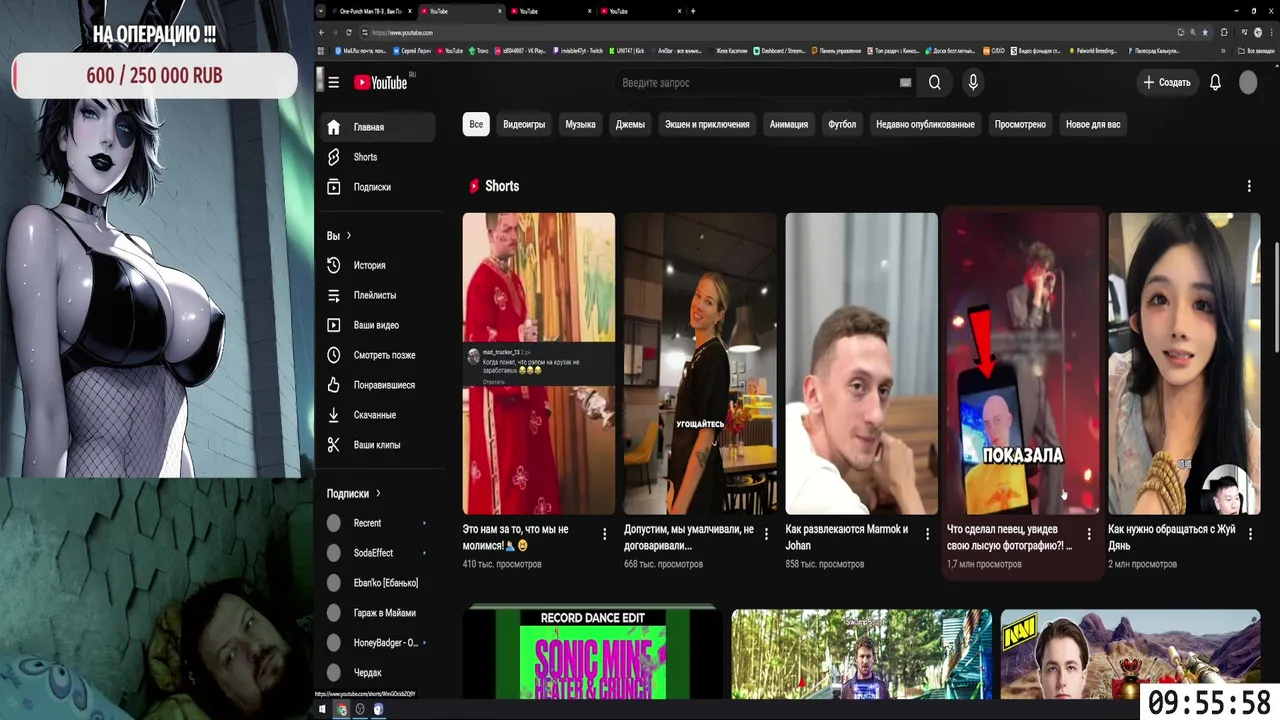Open the Recent channel subscription
The height and width of the screenshot is (720, 1280).
379,523
